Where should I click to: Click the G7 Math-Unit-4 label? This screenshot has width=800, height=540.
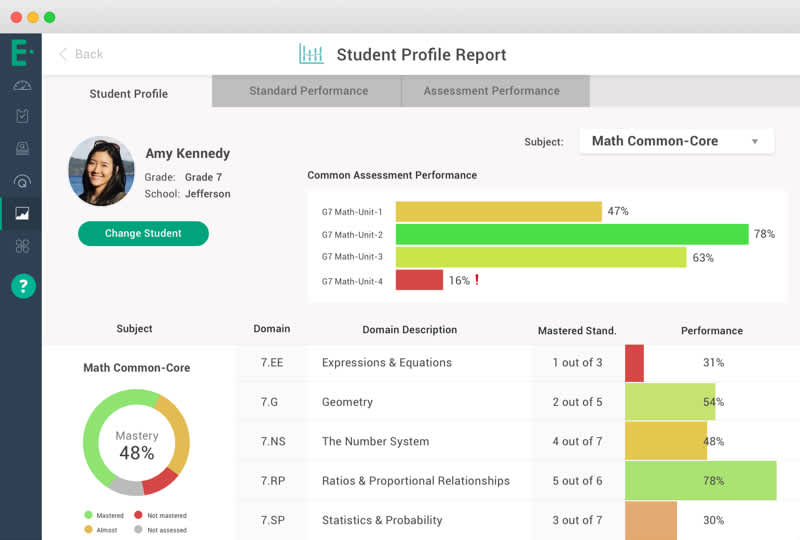pos(352,281)
